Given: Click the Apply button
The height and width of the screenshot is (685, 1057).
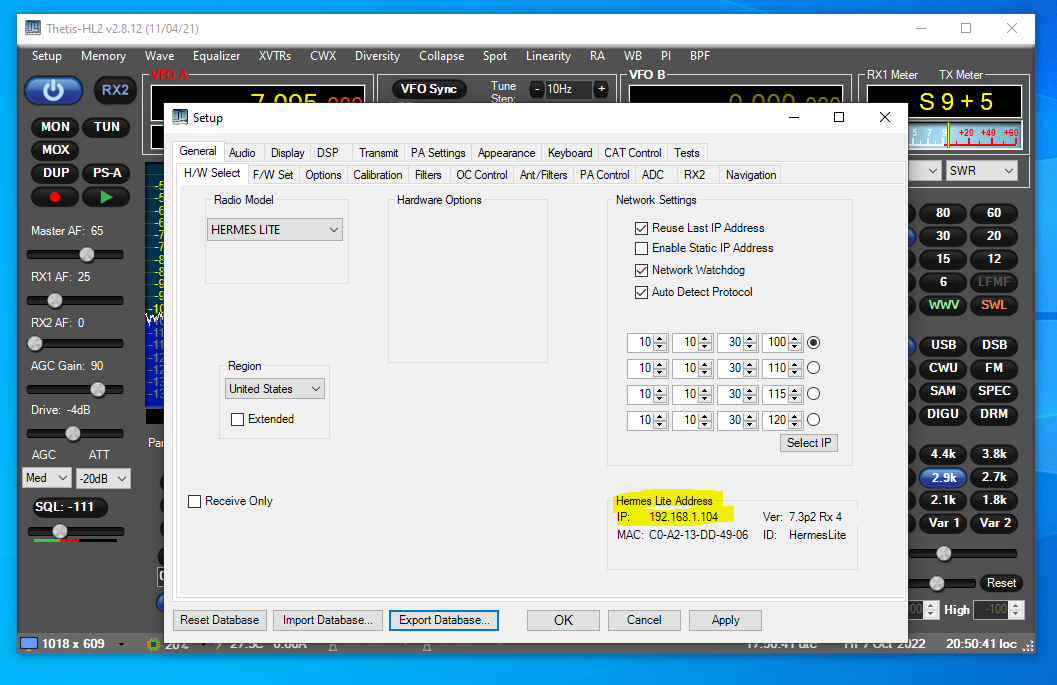Looking at the screenshot, I should (x=725, y=620).
